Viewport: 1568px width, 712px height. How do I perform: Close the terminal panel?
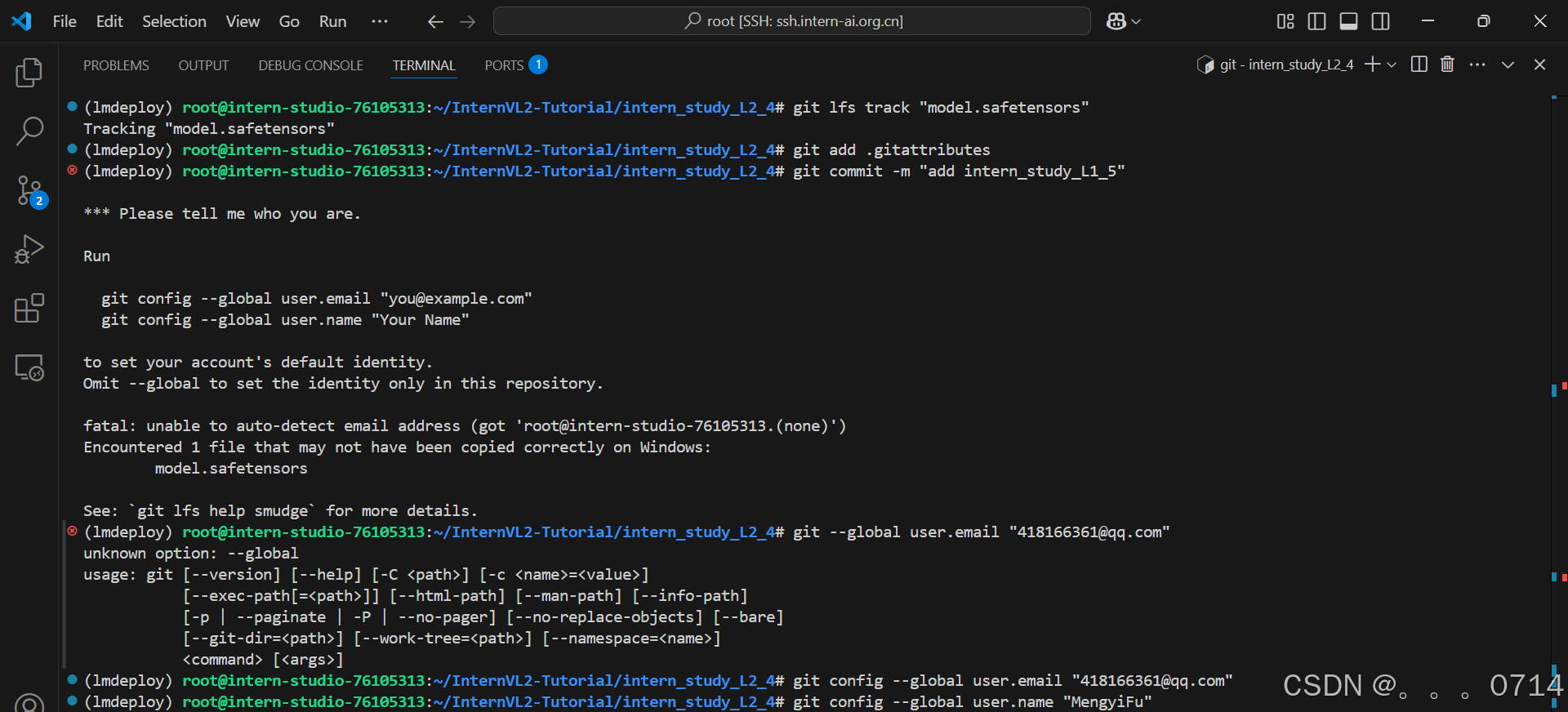[x=1539, y=65]
